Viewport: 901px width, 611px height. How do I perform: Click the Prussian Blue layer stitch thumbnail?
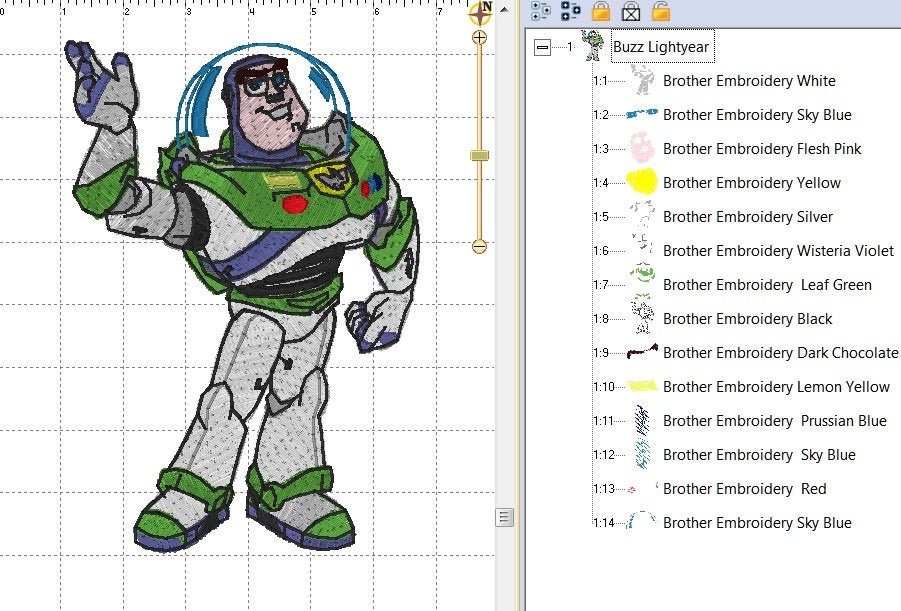pos(642,420)
